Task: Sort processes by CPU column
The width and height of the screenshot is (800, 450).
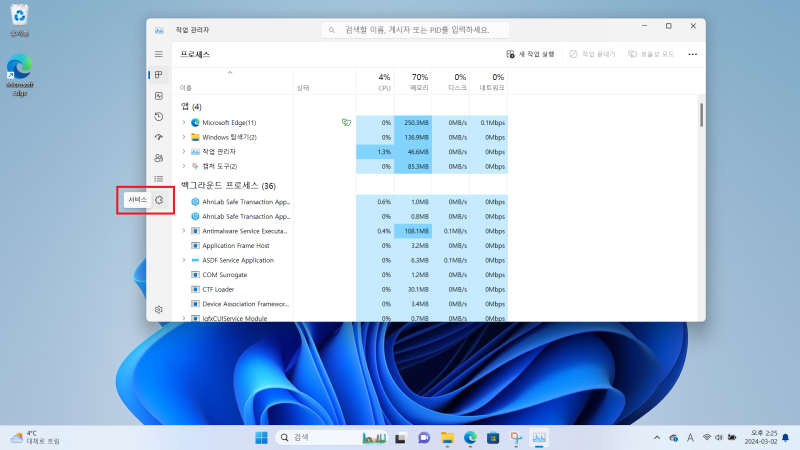Action: tap(375, 82)
